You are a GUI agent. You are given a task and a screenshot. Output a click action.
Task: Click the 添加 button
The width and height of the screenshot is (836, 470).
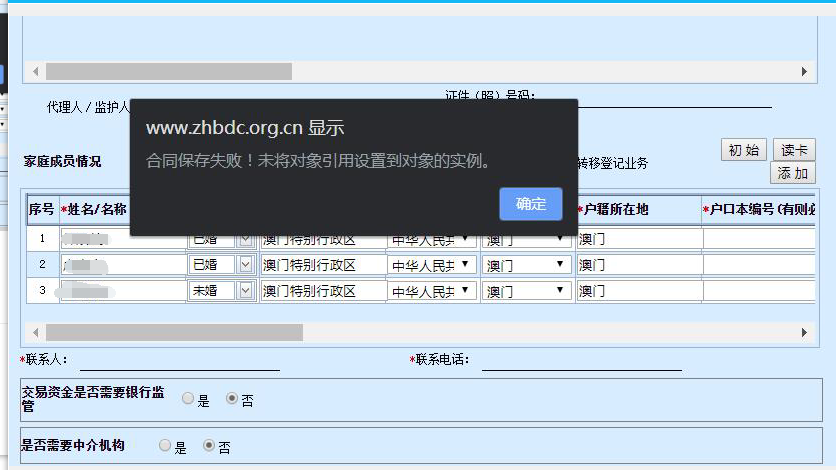792,173
